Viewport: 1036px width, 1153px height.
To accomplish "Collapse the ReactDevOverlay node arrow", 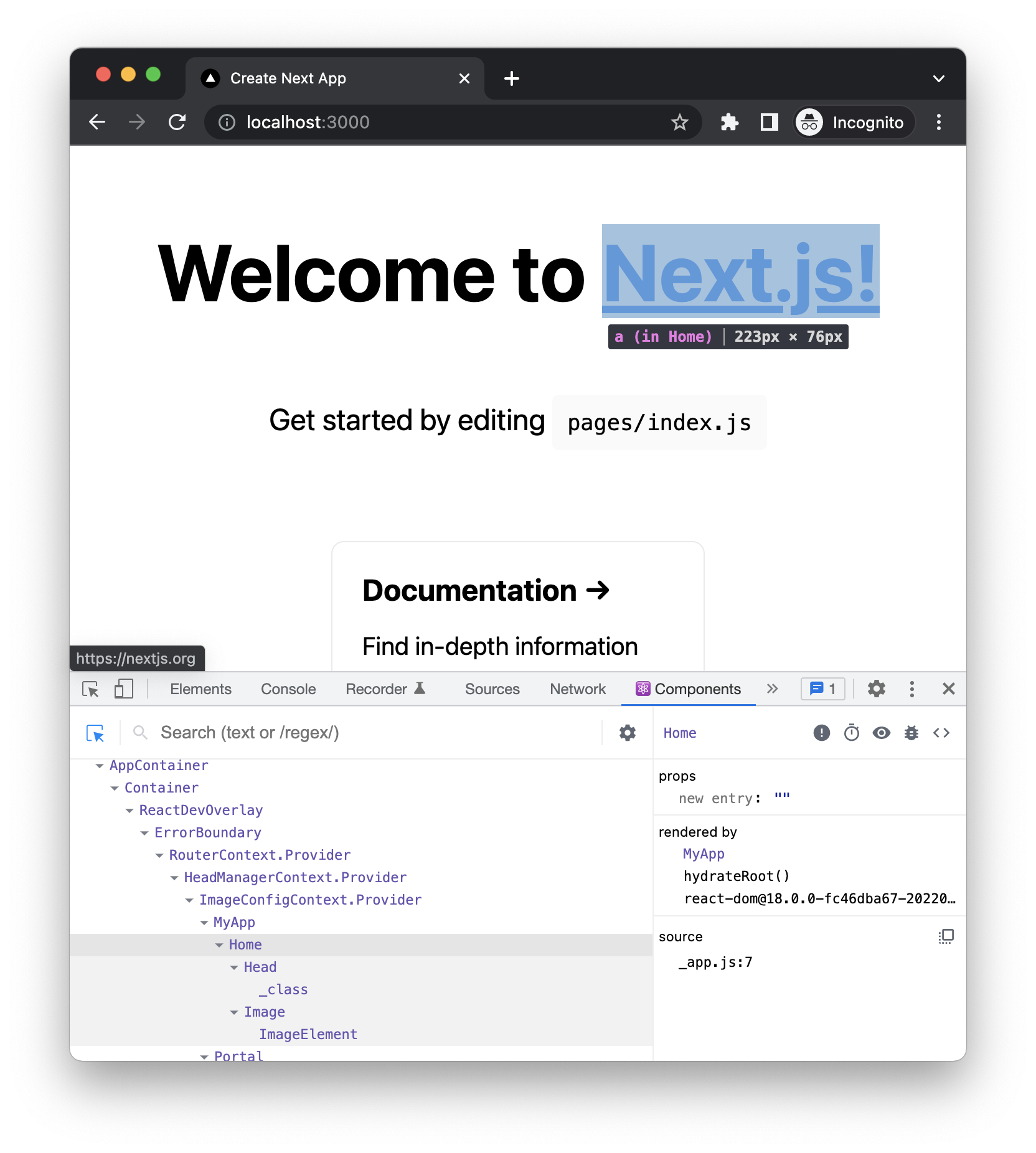I will (129, 811).
